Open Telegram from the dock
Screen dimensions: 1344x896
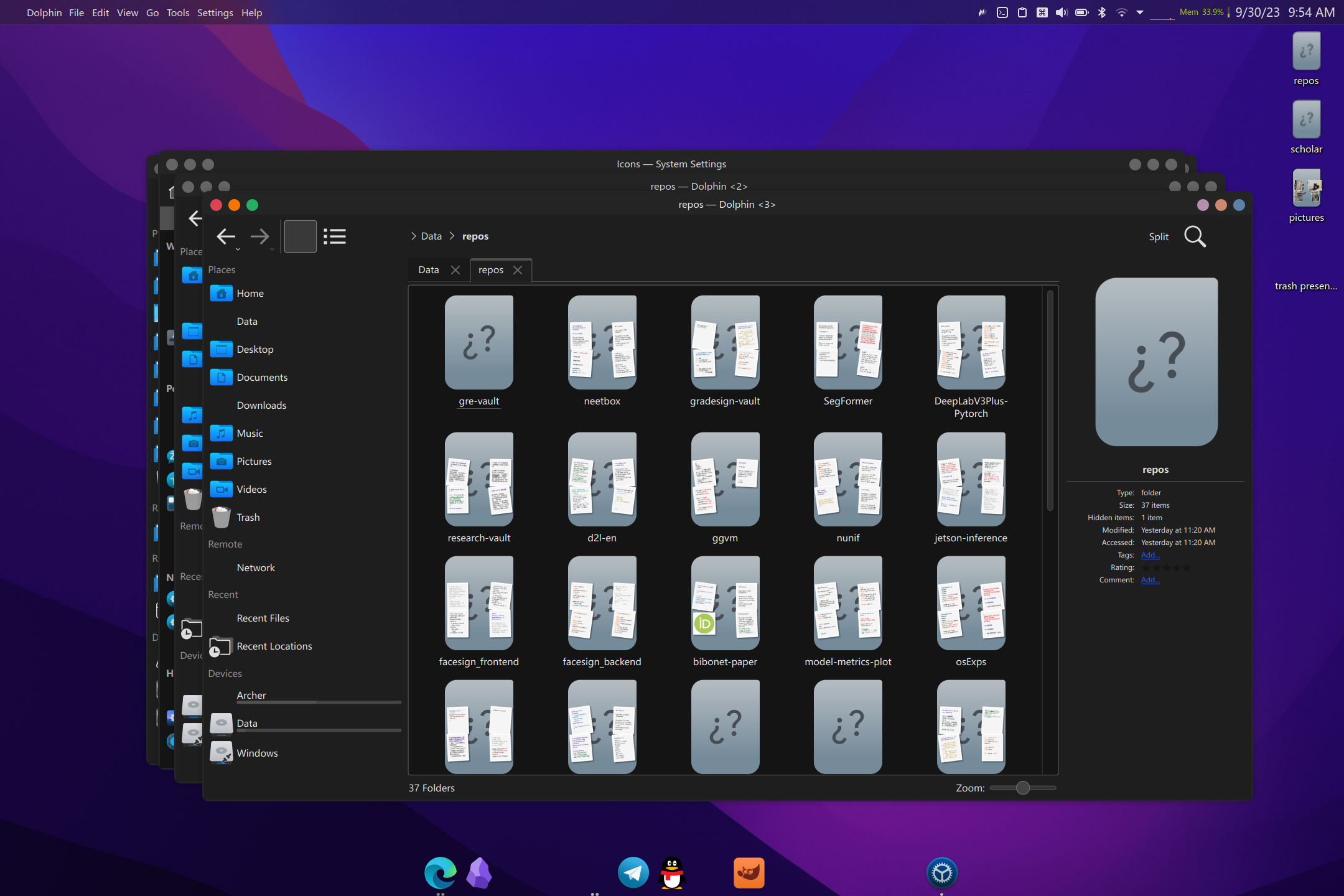633,872
